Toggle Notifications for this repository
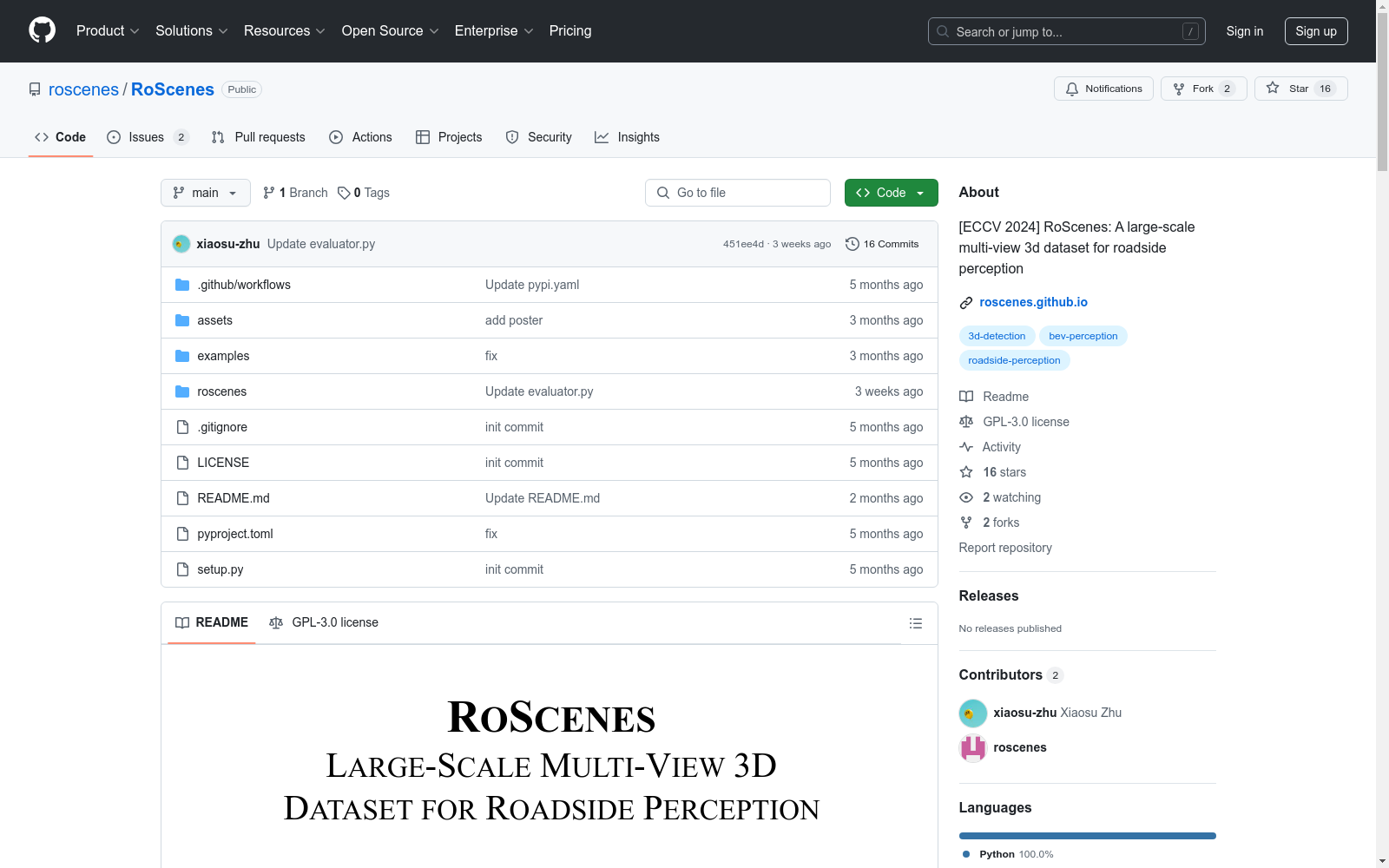1389x868 pixels. 1103,89
